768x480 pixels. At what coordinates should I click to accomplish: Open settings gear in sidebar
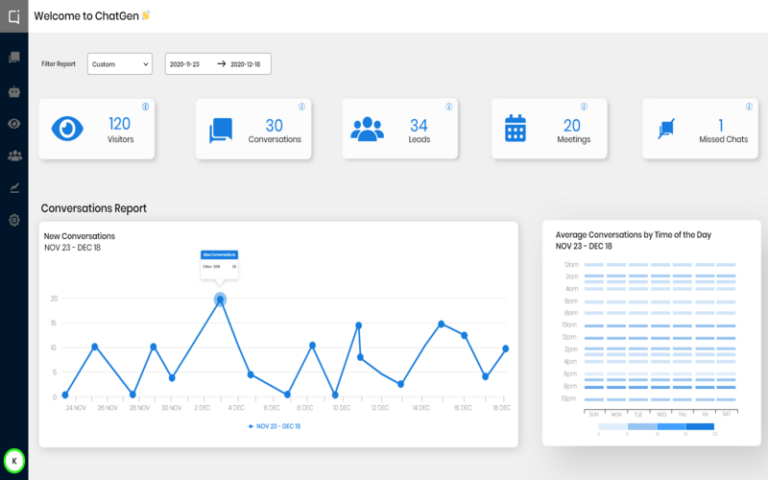(x=14, y=219)
